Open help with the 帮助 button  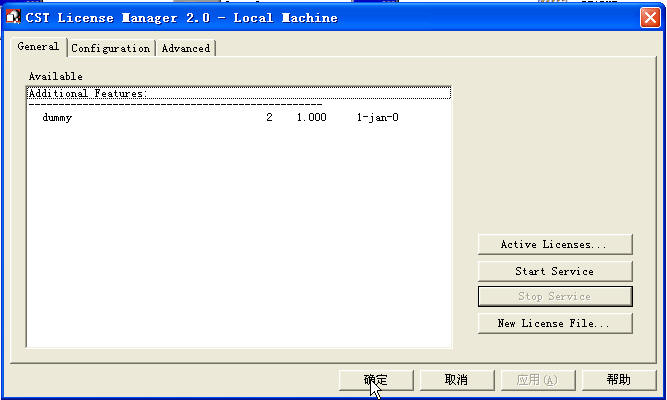pyautogui.click(x=619, y=380)
